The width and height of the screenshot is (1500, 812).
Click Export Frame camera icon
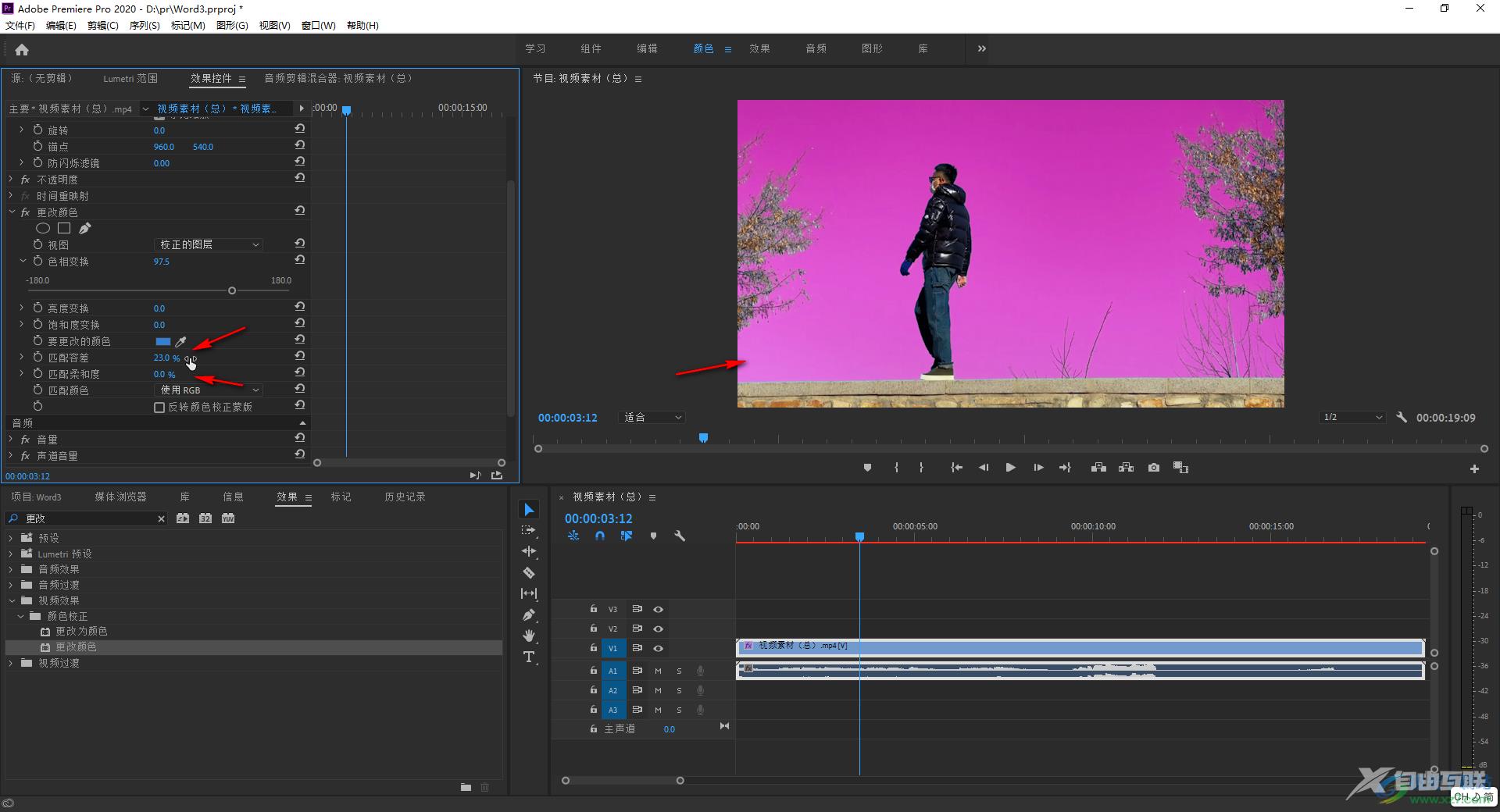click(x=1154, y=468)
